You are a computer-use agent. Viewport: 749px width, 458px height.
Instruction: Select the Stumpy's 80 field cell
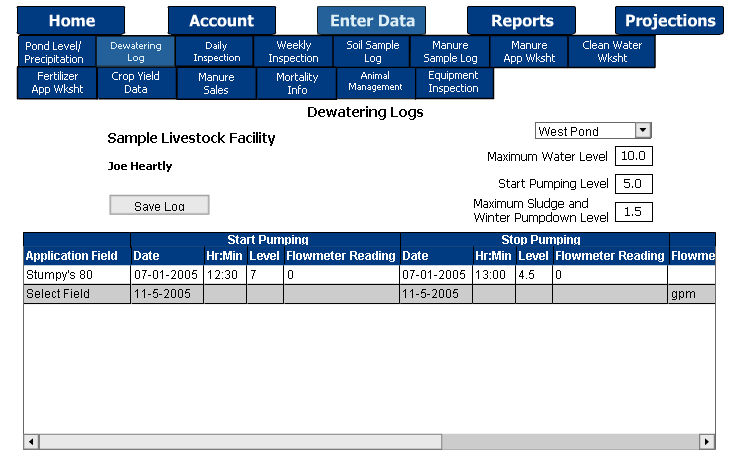tap(77, 275)
